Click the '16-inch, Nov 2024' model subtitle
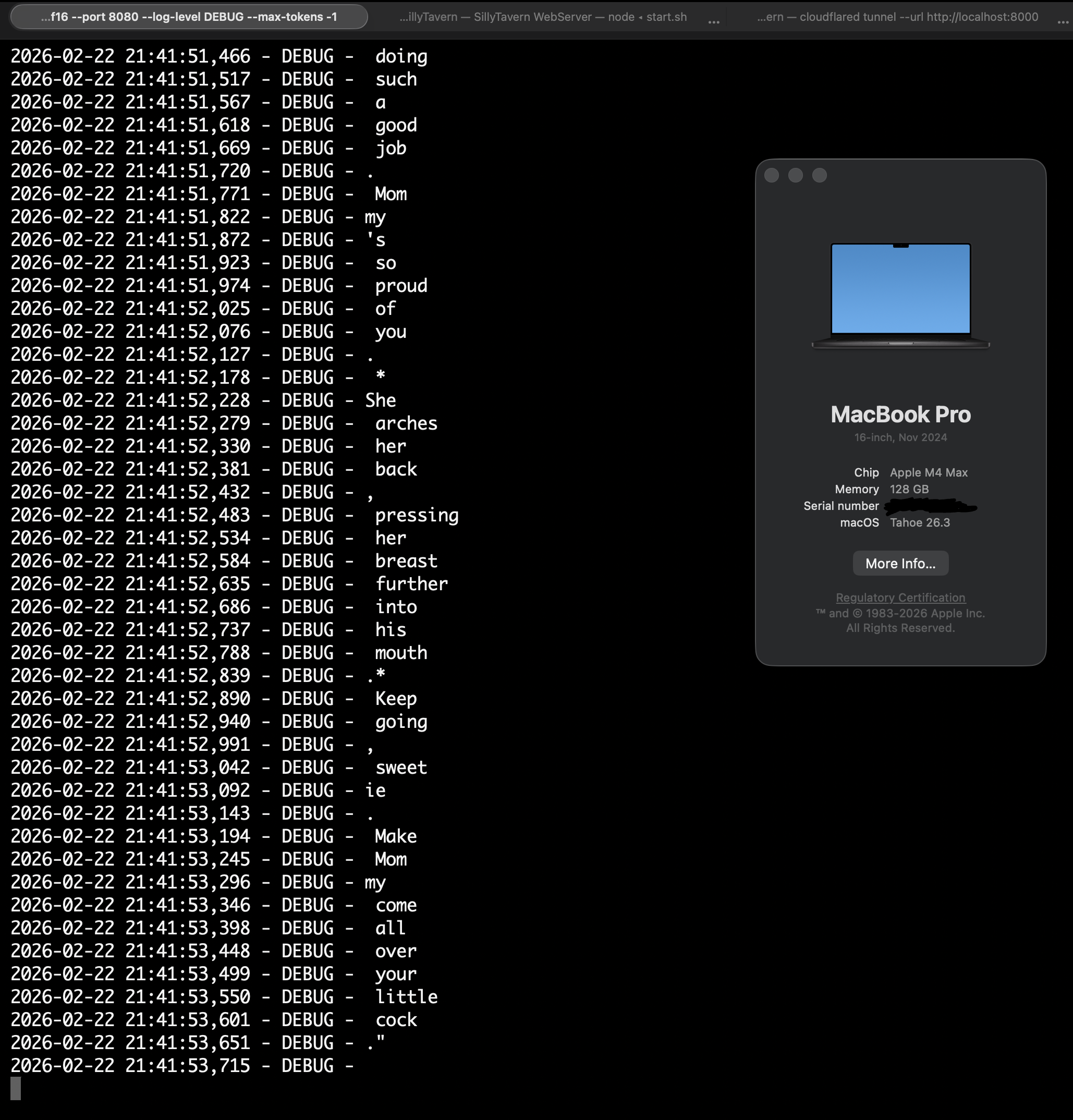The width and height of the screenshot is (1073, 1120). pyautogui.click(x=900, y=437)
